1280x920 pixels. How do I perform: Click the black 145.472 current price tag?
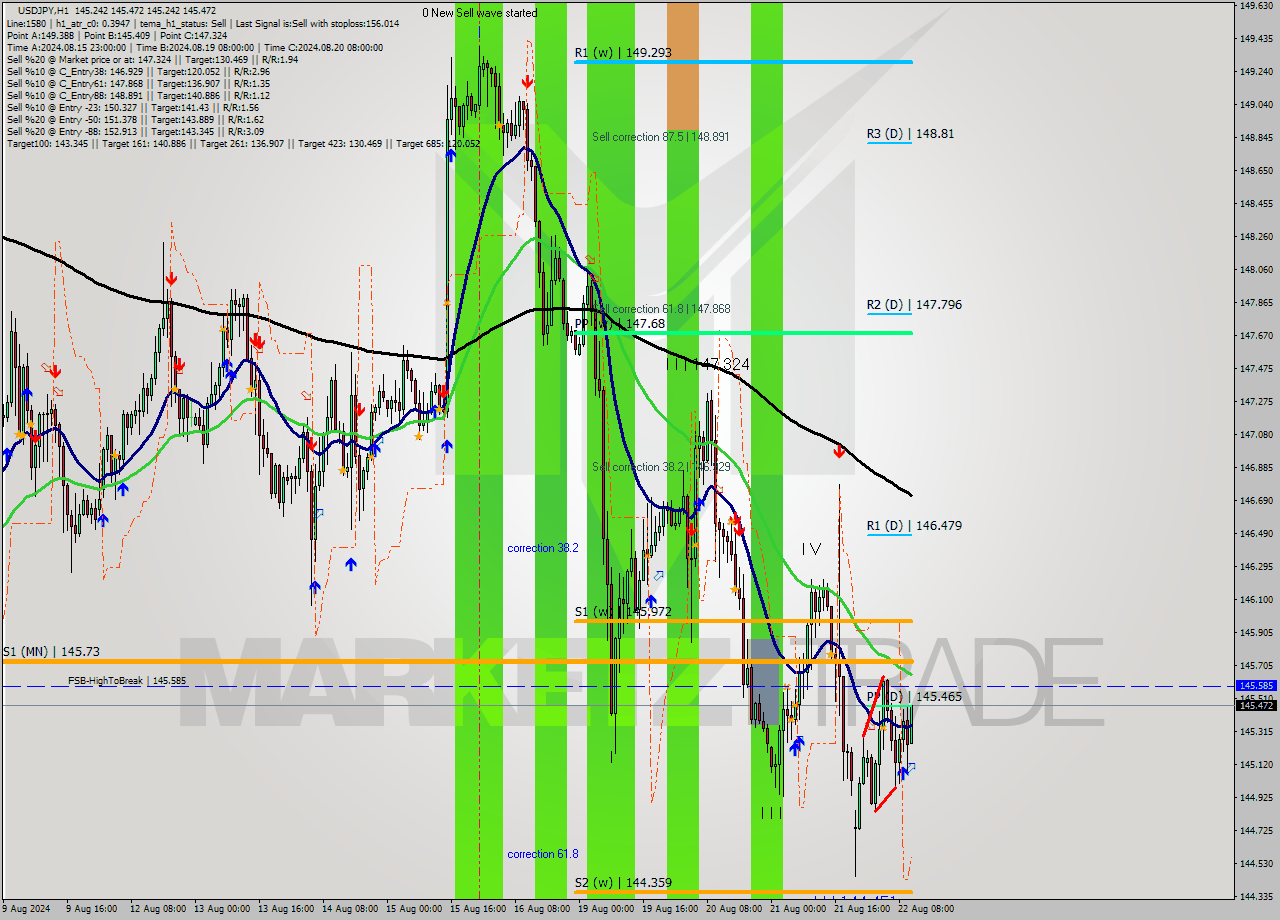(1256, 705)
